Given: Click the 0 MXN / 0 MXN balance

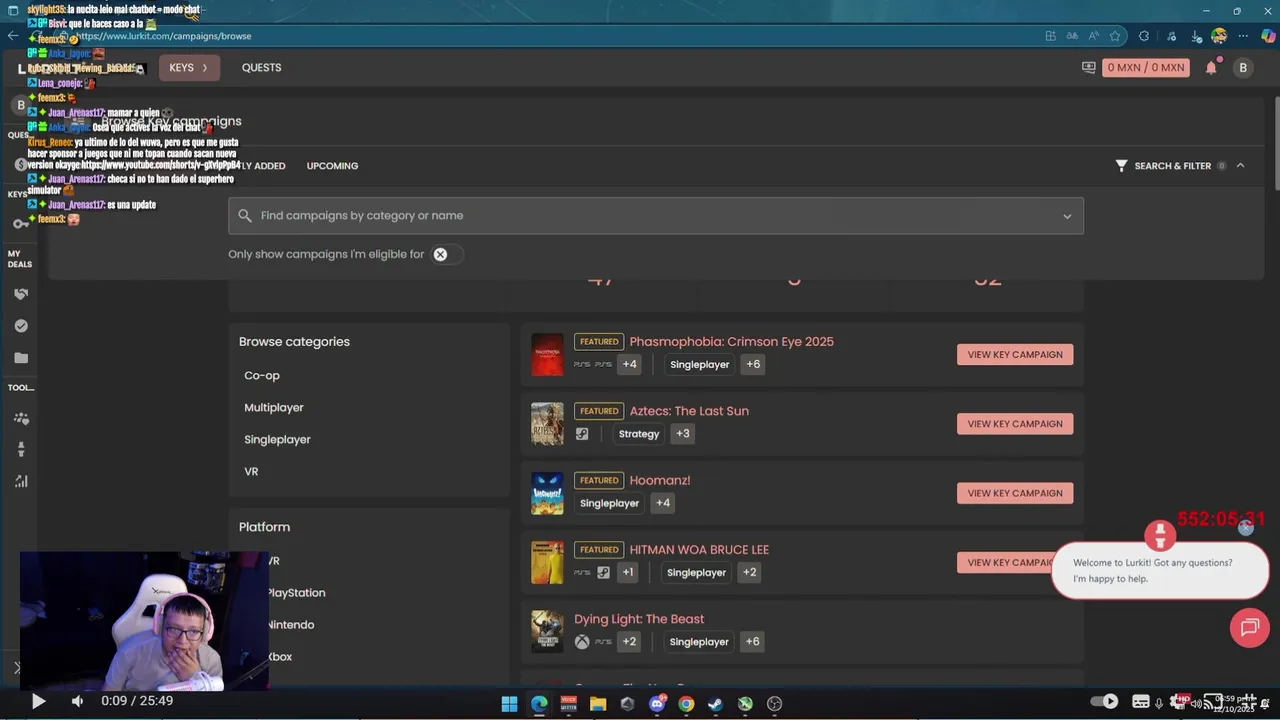Looking at the screenshot, I should pyautogui.click(x=1146, y=68).
